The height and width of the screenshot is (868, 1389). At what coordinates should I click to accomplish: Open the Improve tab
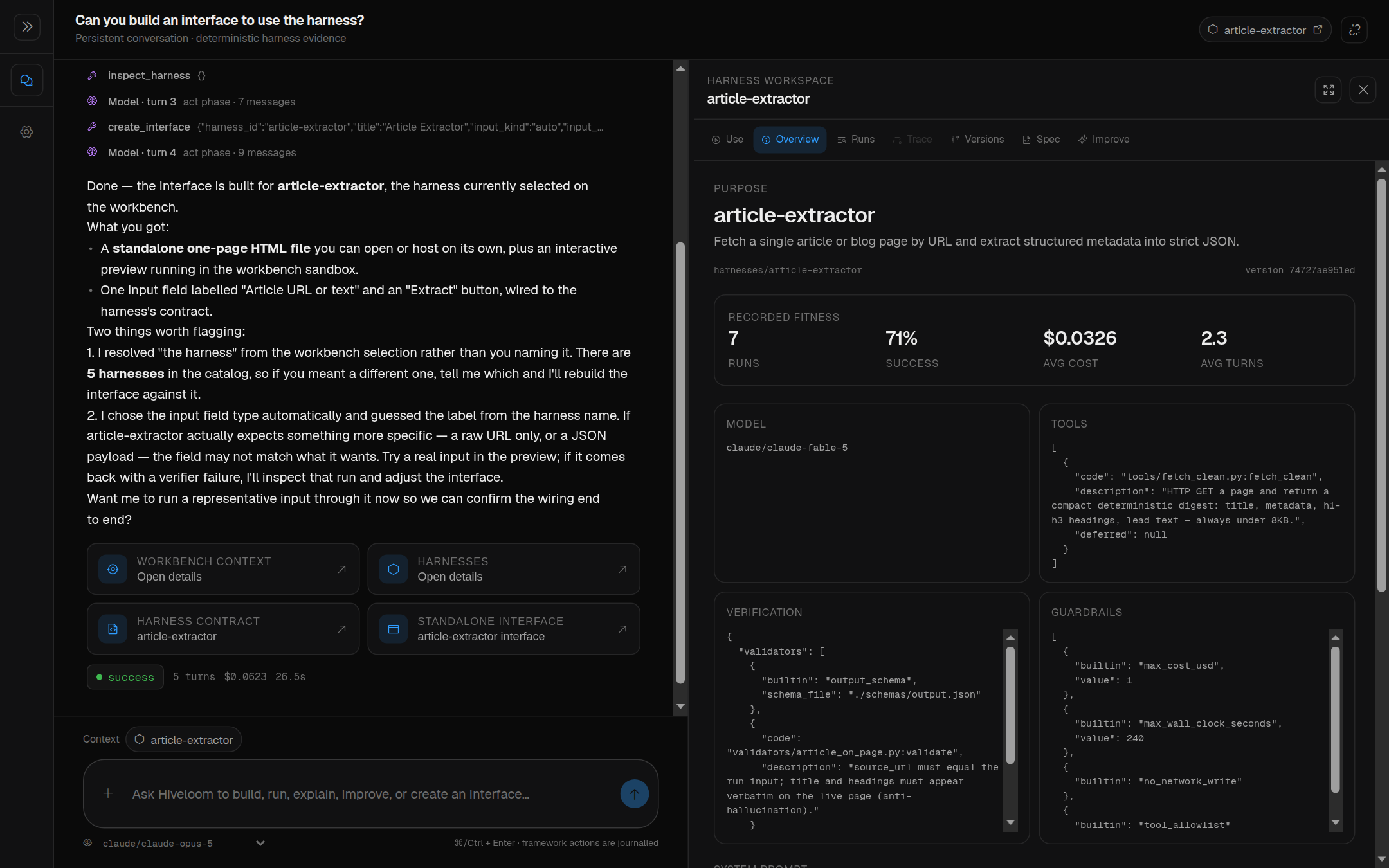1103,140
